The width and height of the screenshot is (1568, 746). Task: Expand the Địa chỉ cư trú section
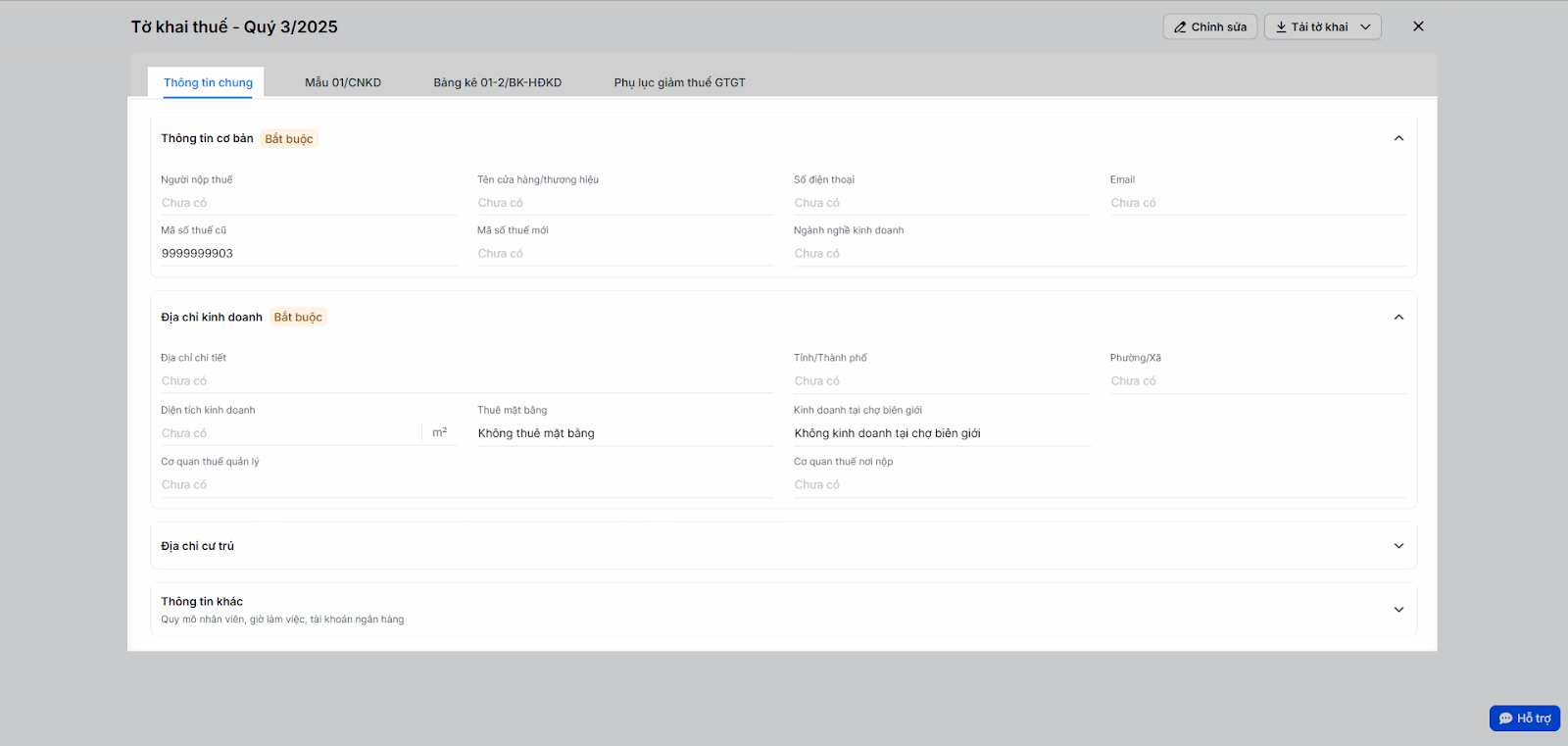[1398, 546]
